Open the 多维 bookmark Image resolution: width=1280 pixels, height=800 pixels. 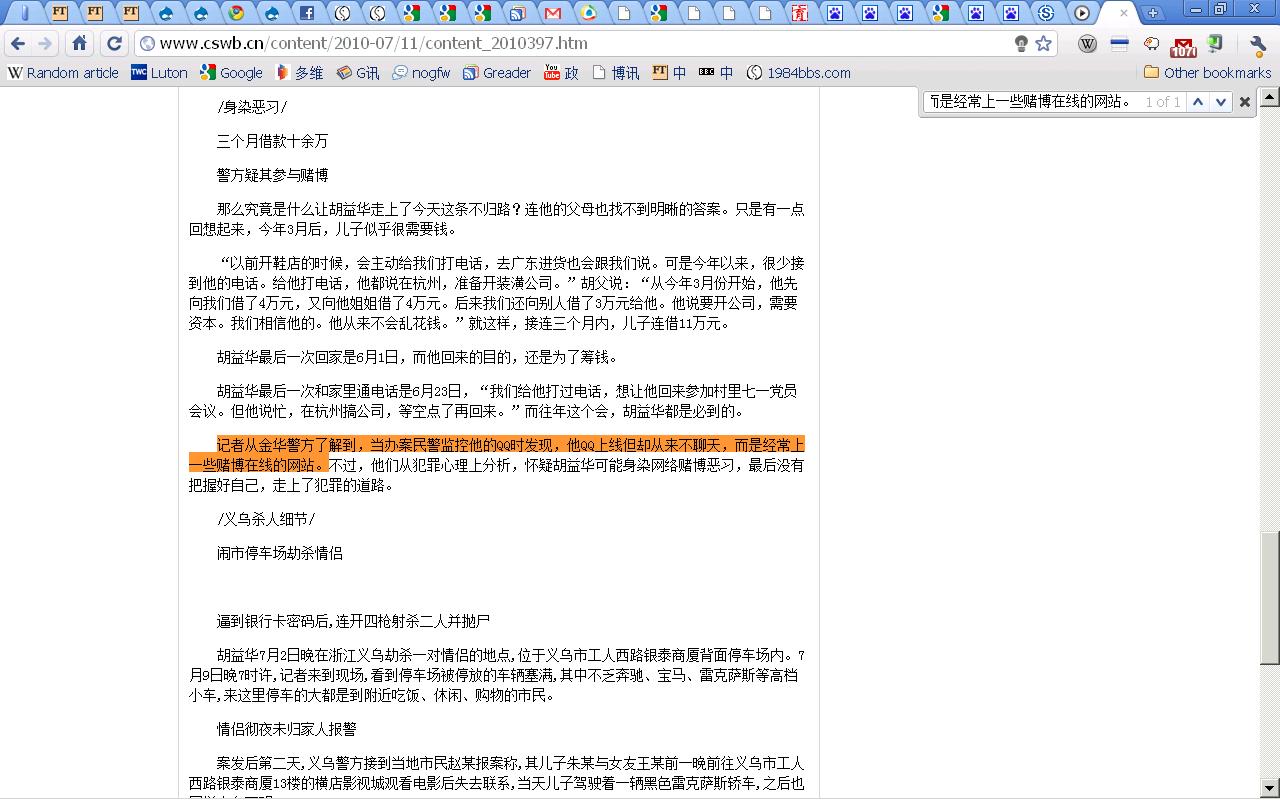pos(299,73)
